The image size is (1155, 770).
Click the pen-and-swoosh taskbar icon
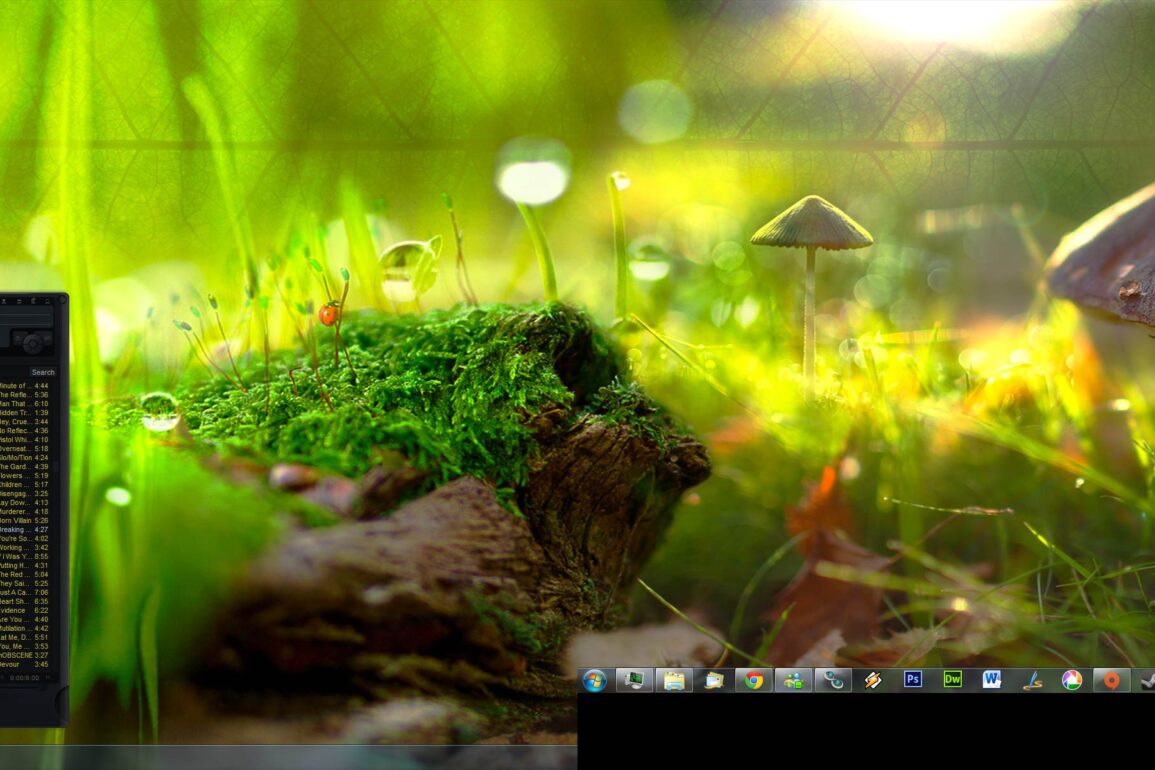point(1032,680)
